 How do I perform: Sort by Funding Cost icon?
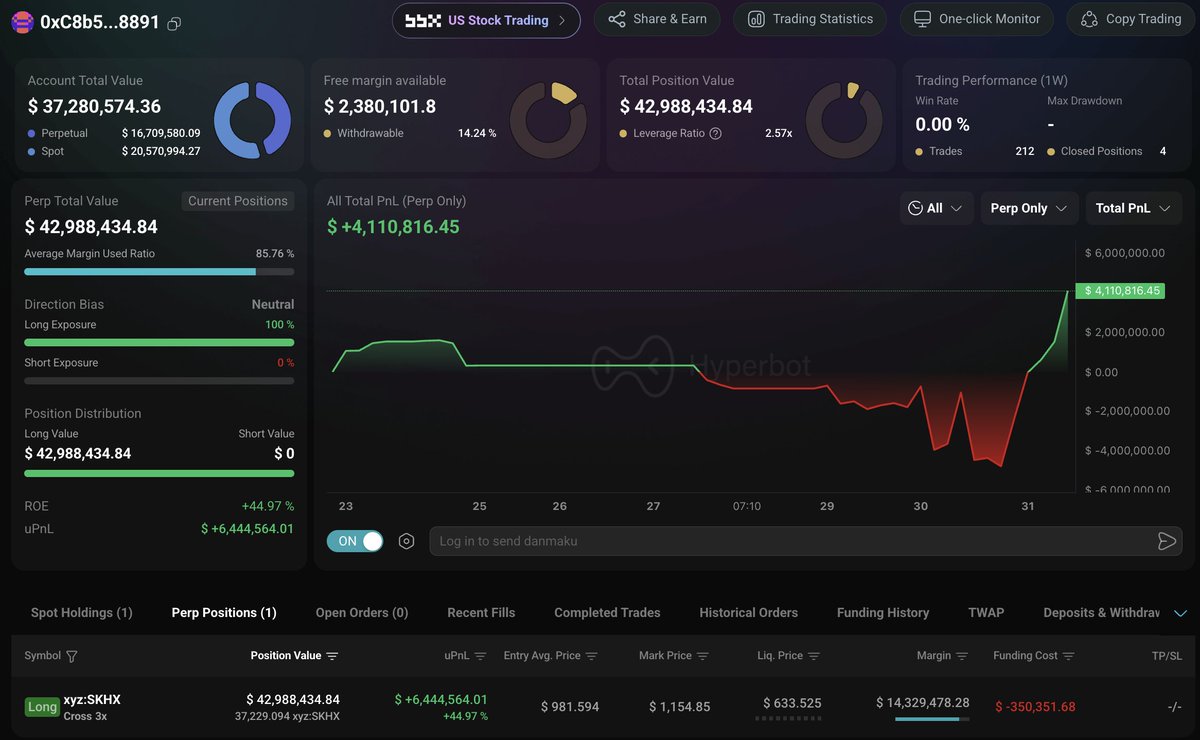(x=1069, y=656)
